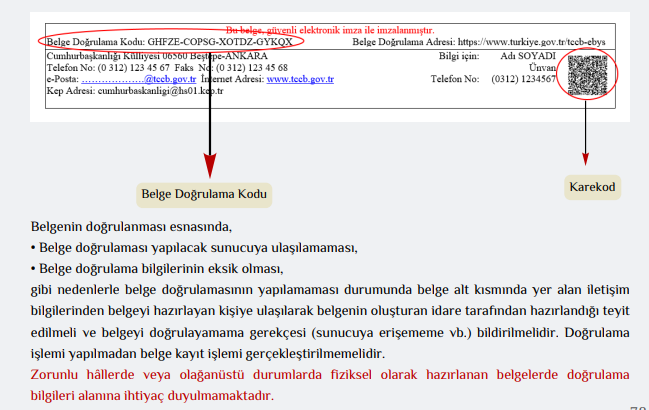This screenshot has height=410, width=649.
Task: Click the red line 'bilgileri alanına ihtiyaç duyulmamaktadır.'
Action: tap(152, 396)
